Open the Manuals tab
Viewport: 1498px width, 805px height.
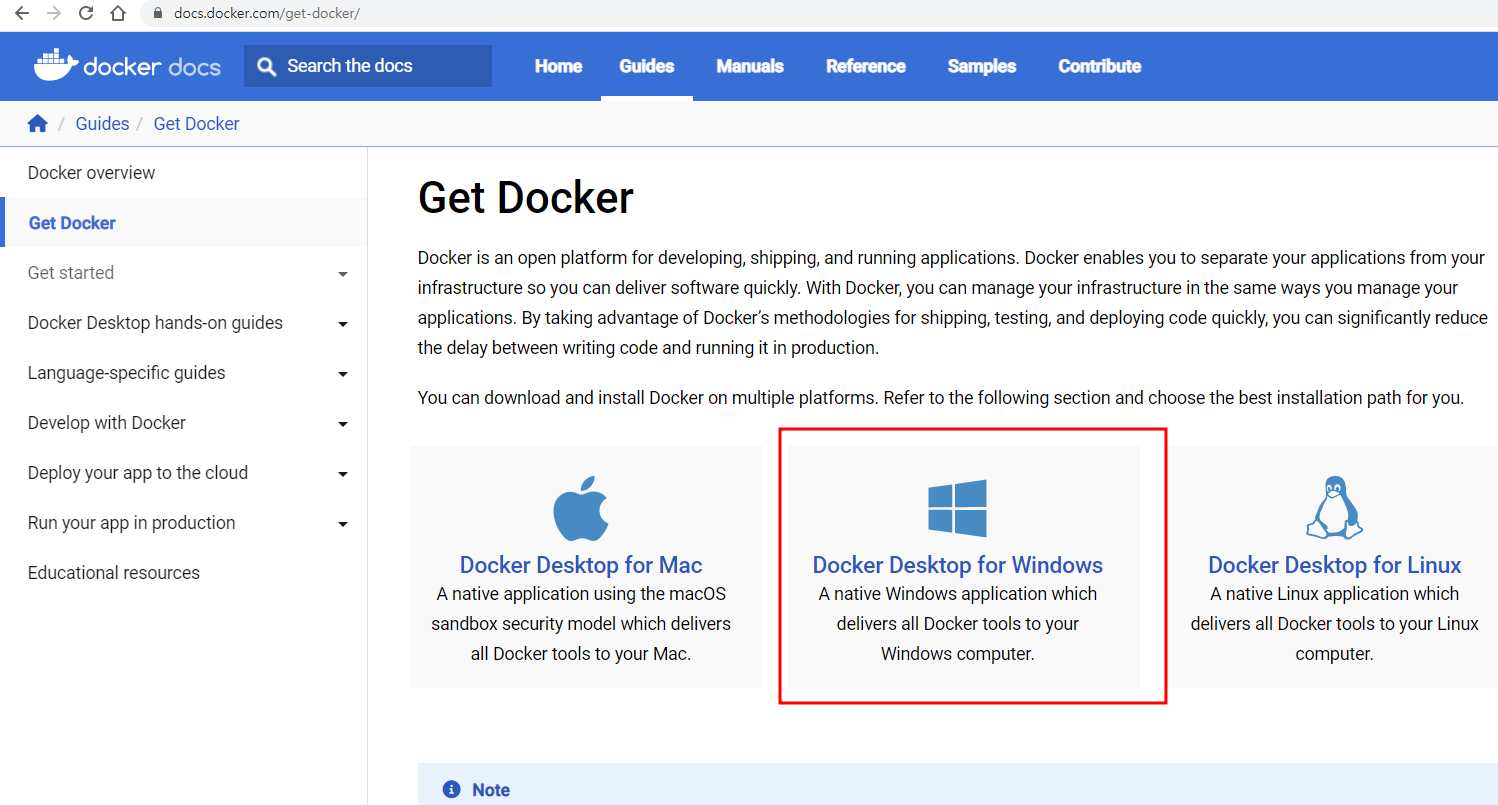click(750, 66)
